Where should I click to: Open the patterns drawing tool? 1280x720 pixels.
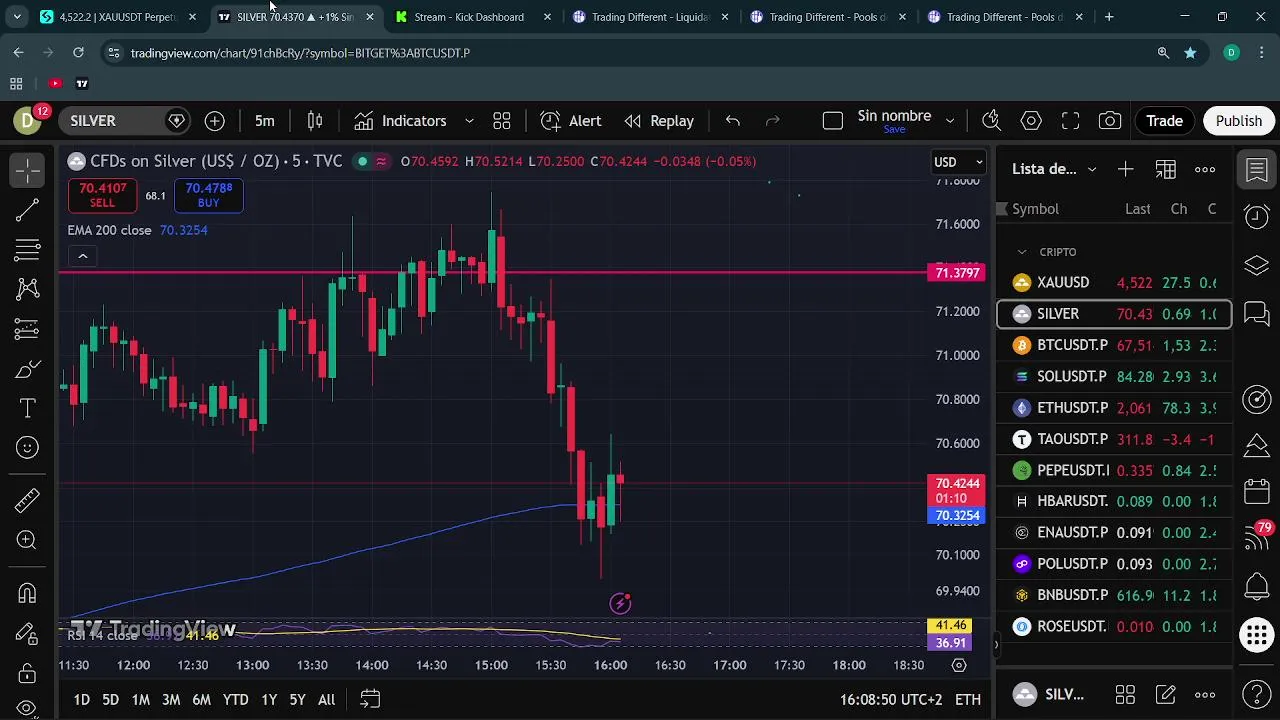[x=27, y=290]
